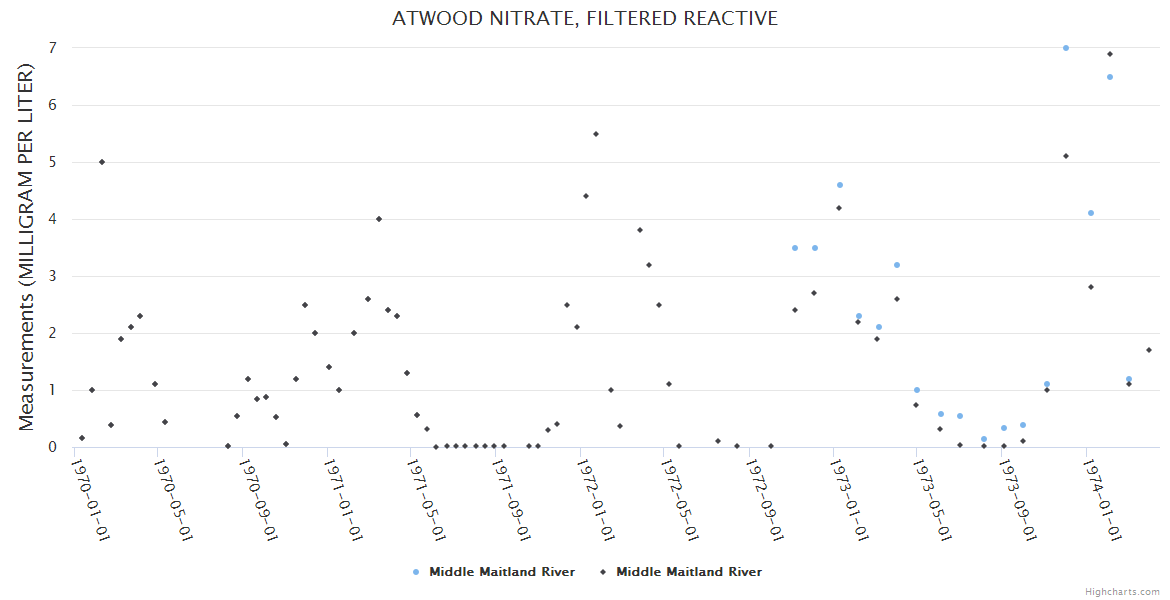1170x600 pixels.
Task: Click the blue point at 4.1 near 1974-01-01
Action: [1091, 213]
